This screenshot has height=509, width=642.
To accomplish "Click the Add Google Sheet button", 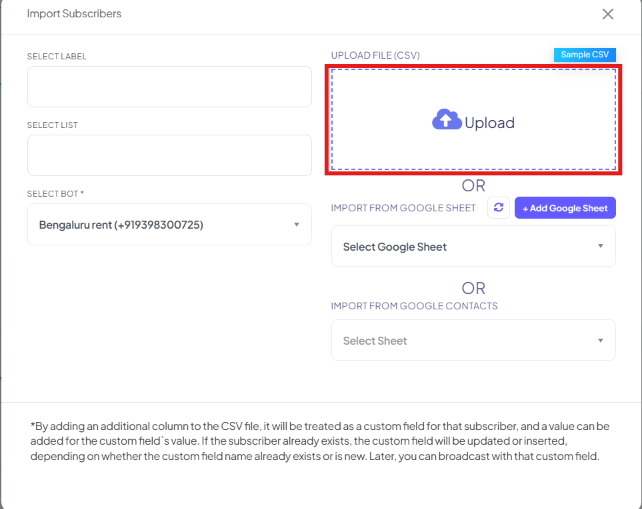I will pyautogui.click(x=565, y=208).
